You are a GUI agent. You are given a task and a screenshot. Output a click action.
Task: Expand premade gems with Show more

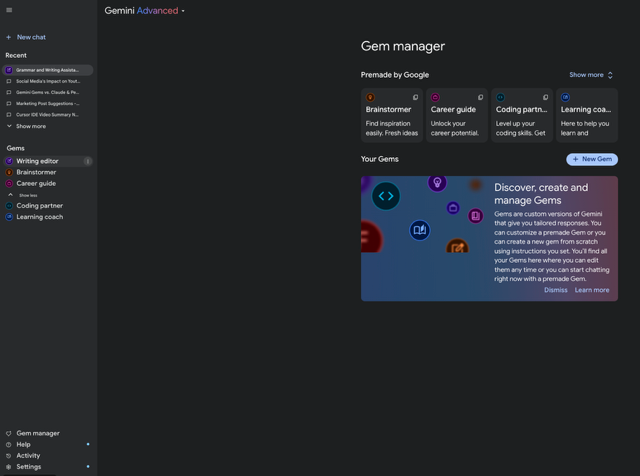(x=591, y=75)
